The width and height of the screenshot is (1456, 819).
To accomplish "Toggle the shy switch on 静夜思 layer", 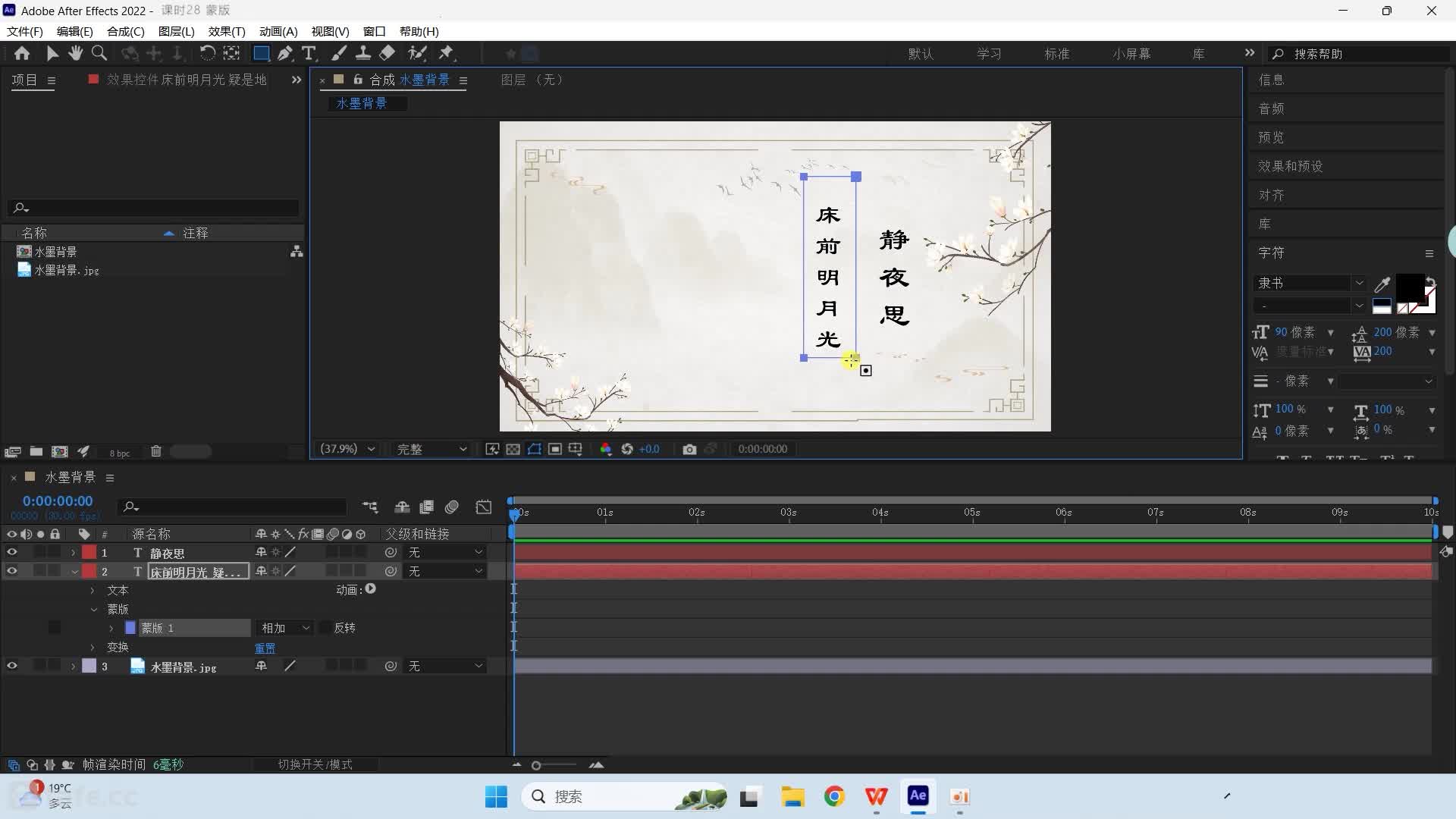I will tap(261, 552).
